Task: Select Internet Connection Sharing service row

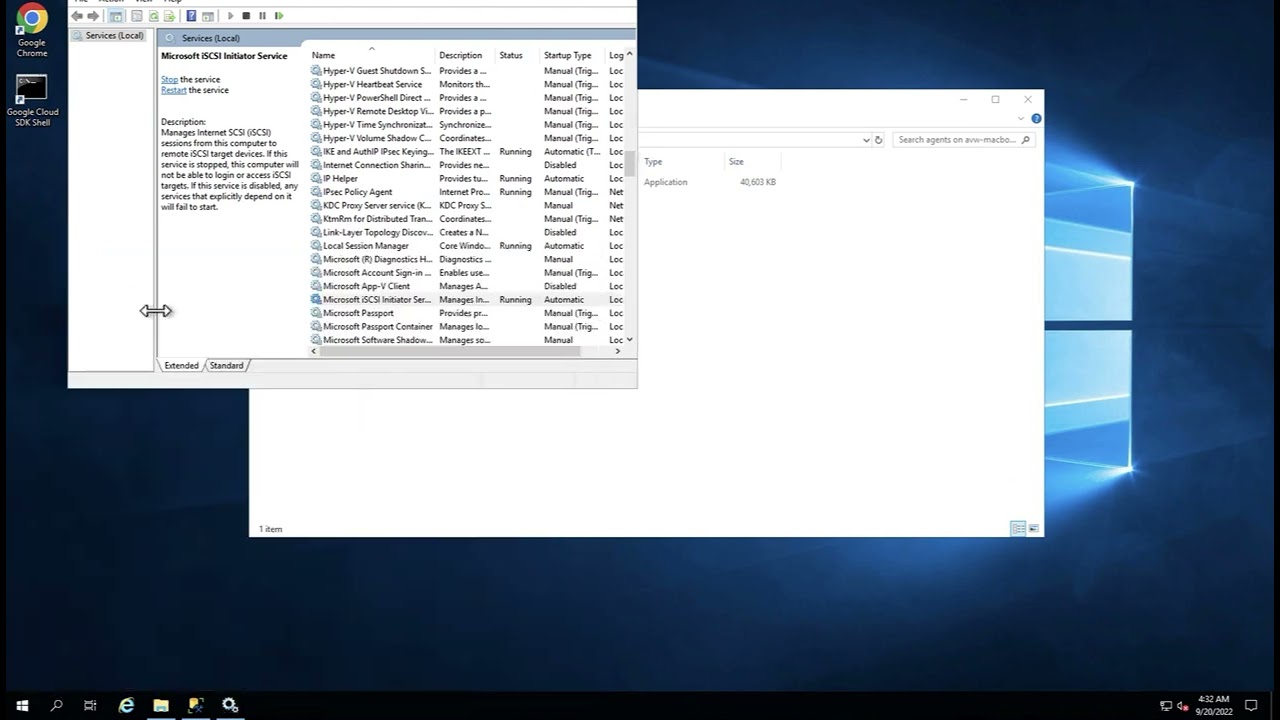Action: [466, 165]
